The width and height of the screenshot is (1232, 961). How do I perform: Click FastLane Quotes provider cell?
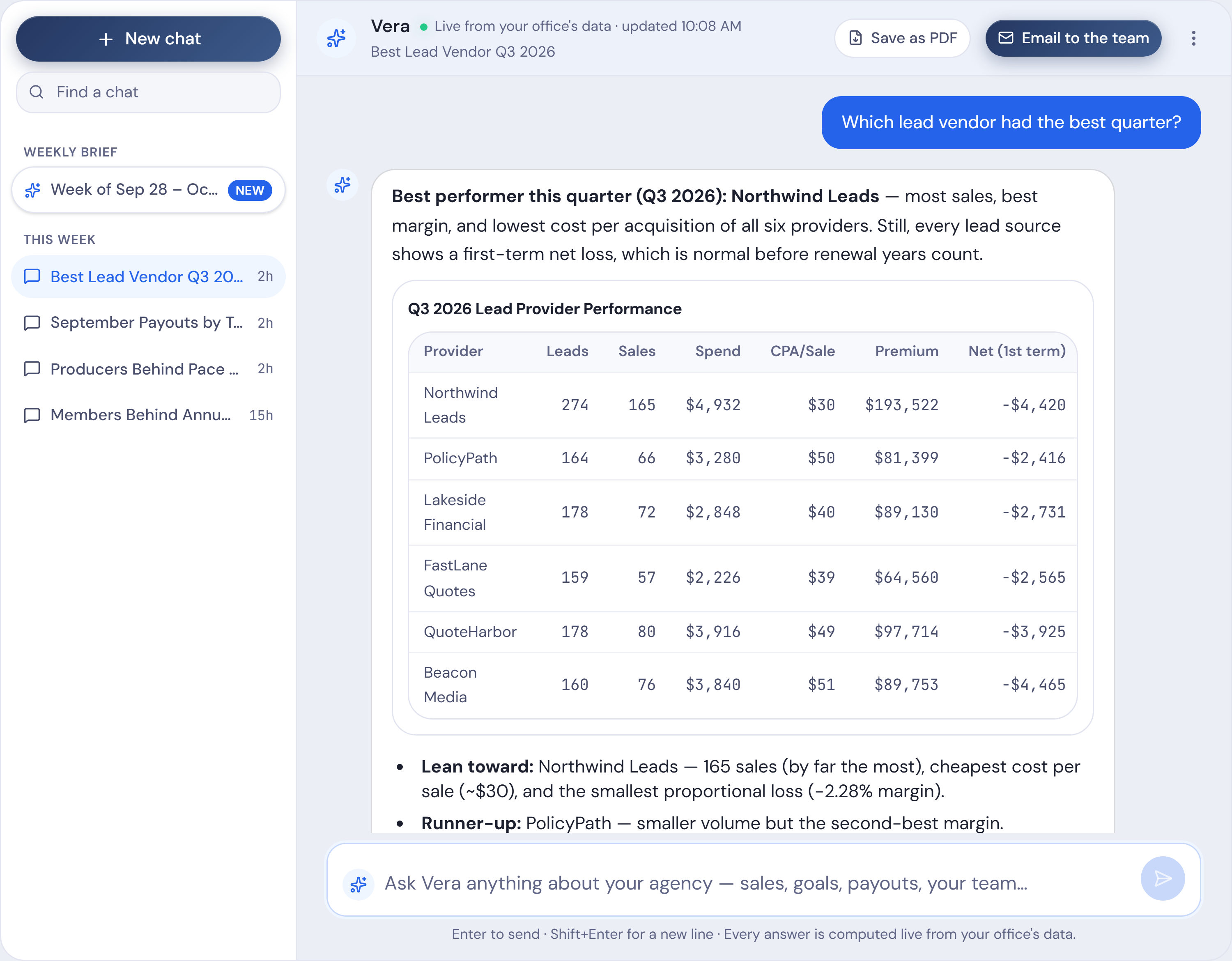click(455, 578)
